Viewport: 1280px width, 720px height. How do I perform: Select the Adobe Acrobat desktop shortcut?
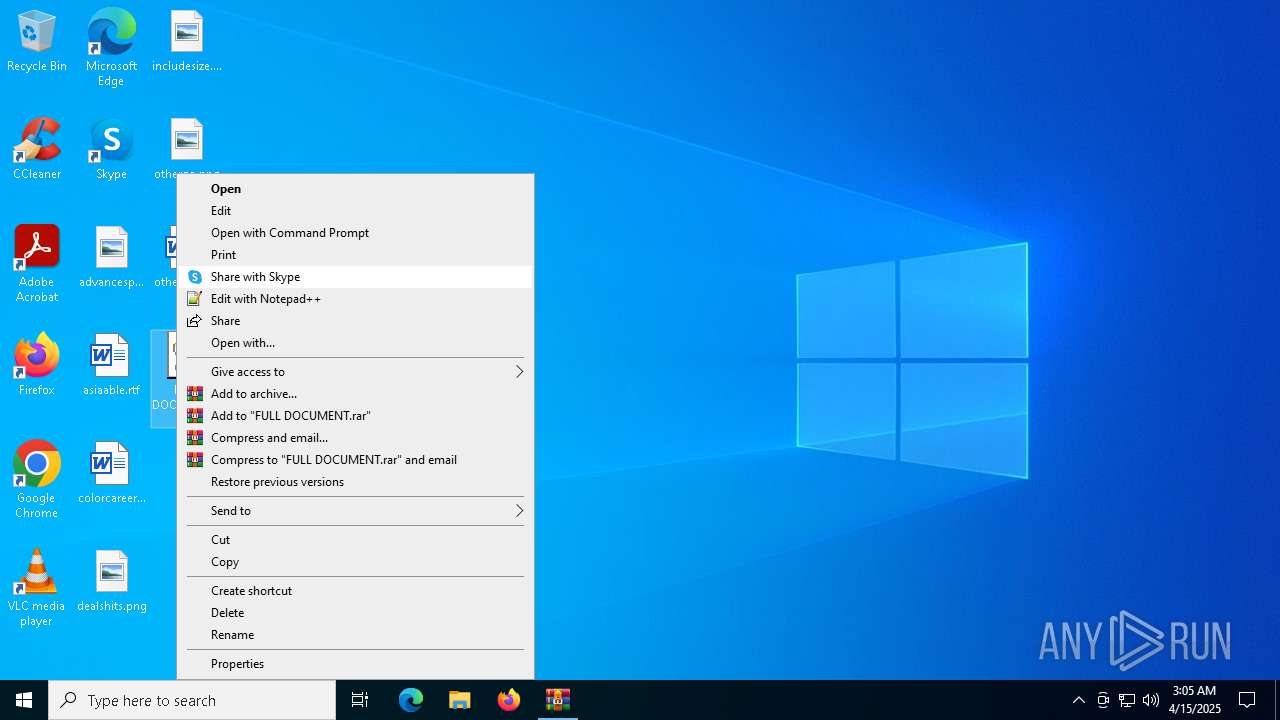[37, 264]
